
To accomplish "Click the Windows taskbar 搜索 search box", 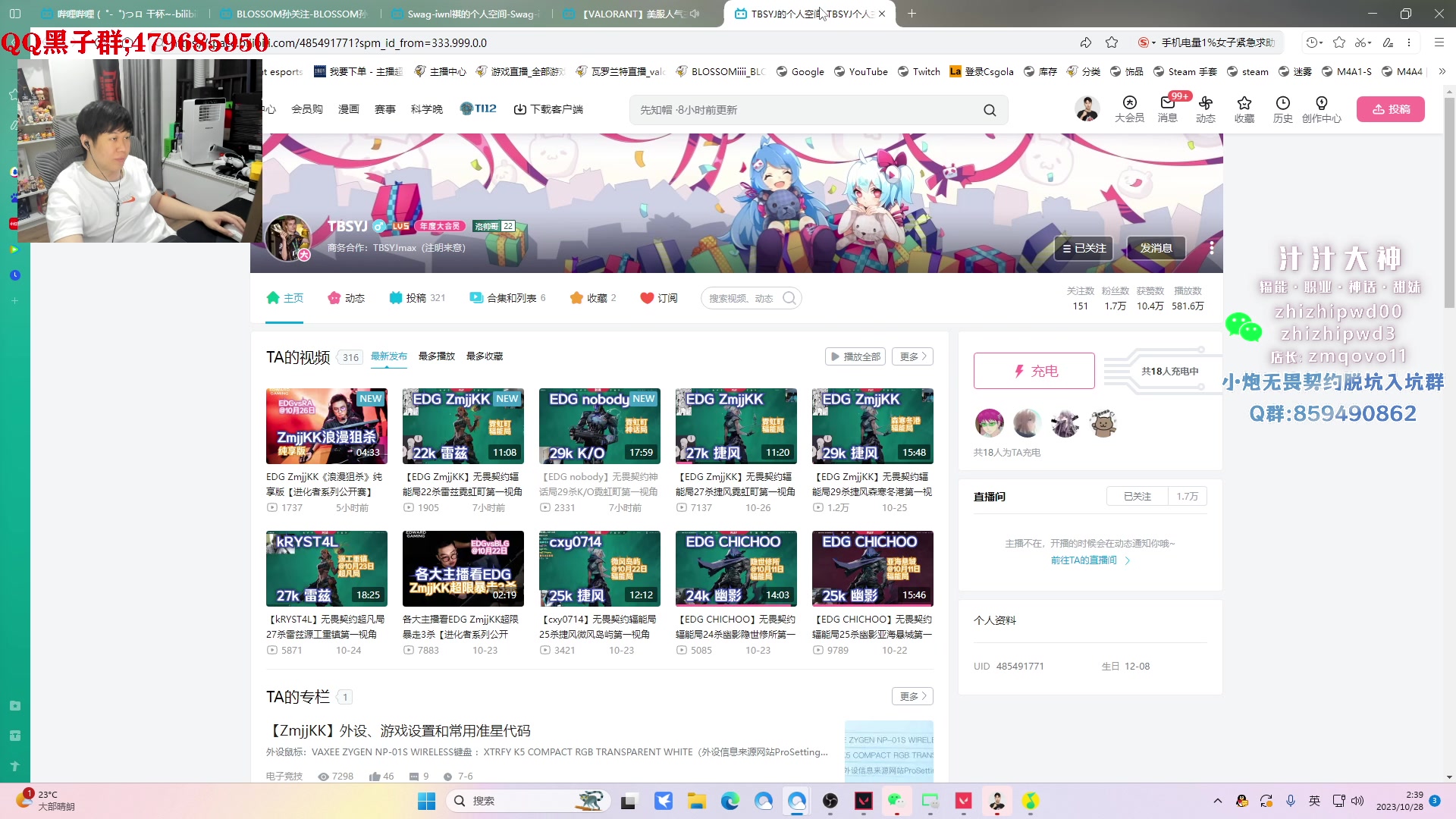I will [x=529, y=801].
